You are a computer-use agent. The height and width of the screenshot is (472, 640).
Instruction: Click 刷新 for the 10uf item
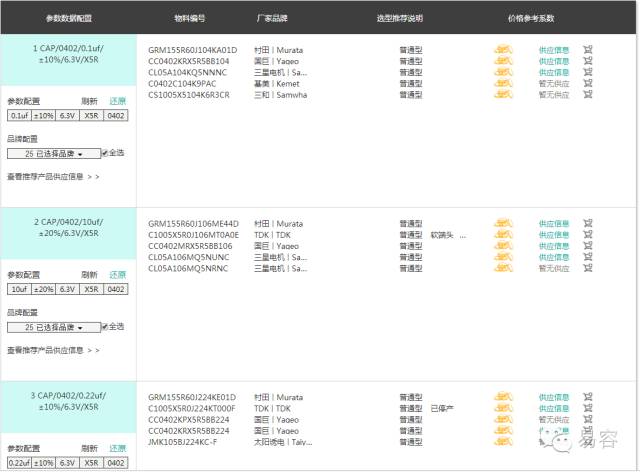pos(89,274)
